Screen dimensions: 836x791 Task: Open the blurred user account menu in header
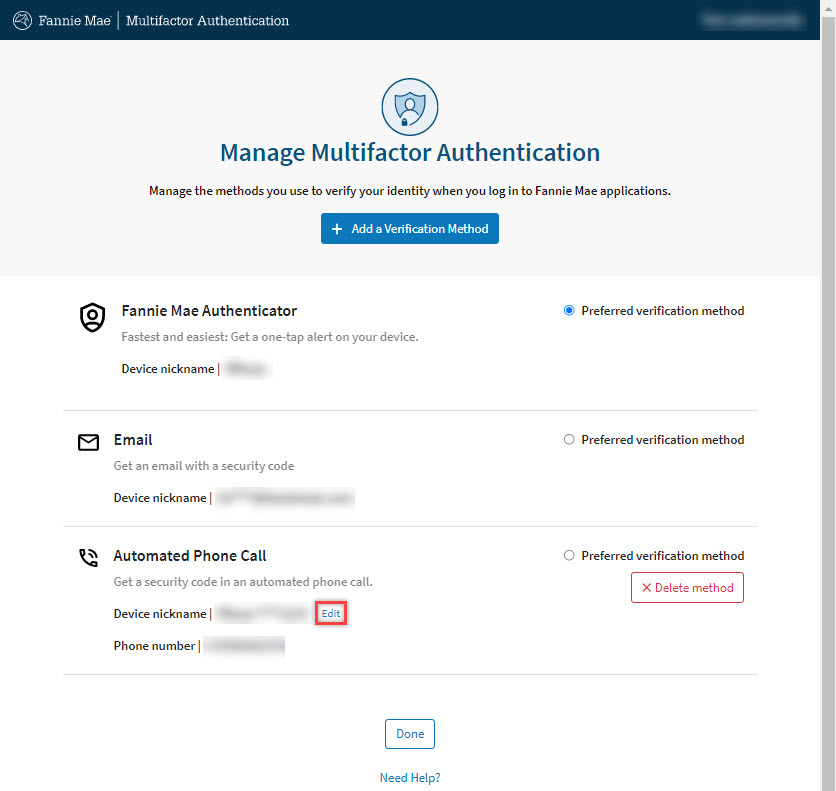[752, 20]
